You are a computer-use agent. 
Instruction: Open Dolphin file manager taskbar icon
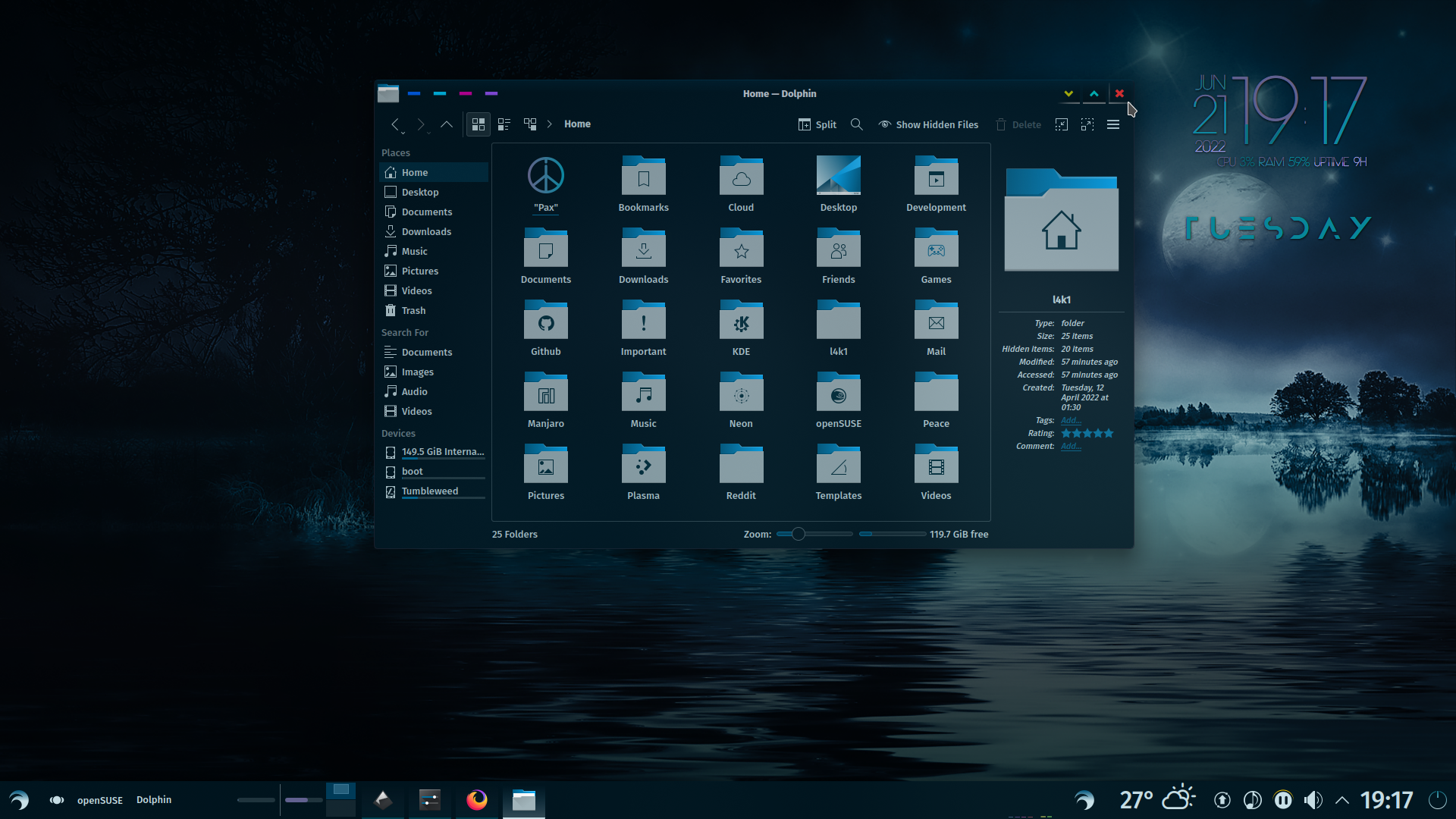pyautogui.click(x=524, y=800)
